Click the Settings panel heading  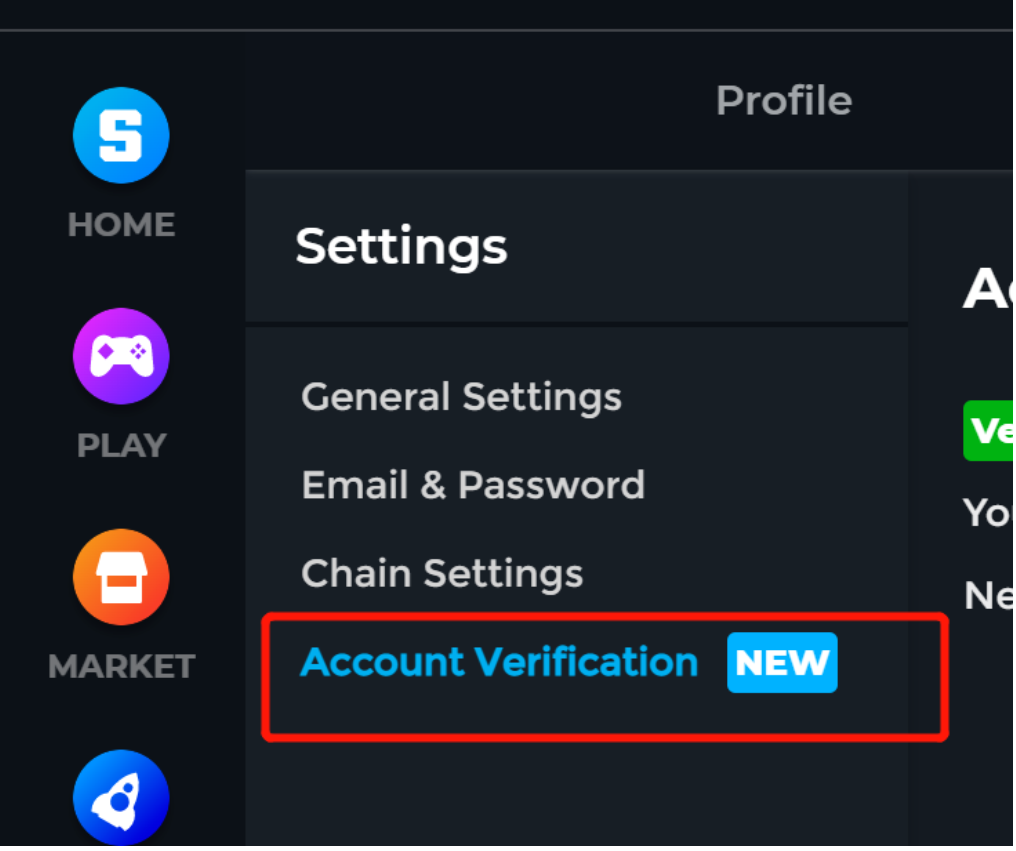[401, 247]
